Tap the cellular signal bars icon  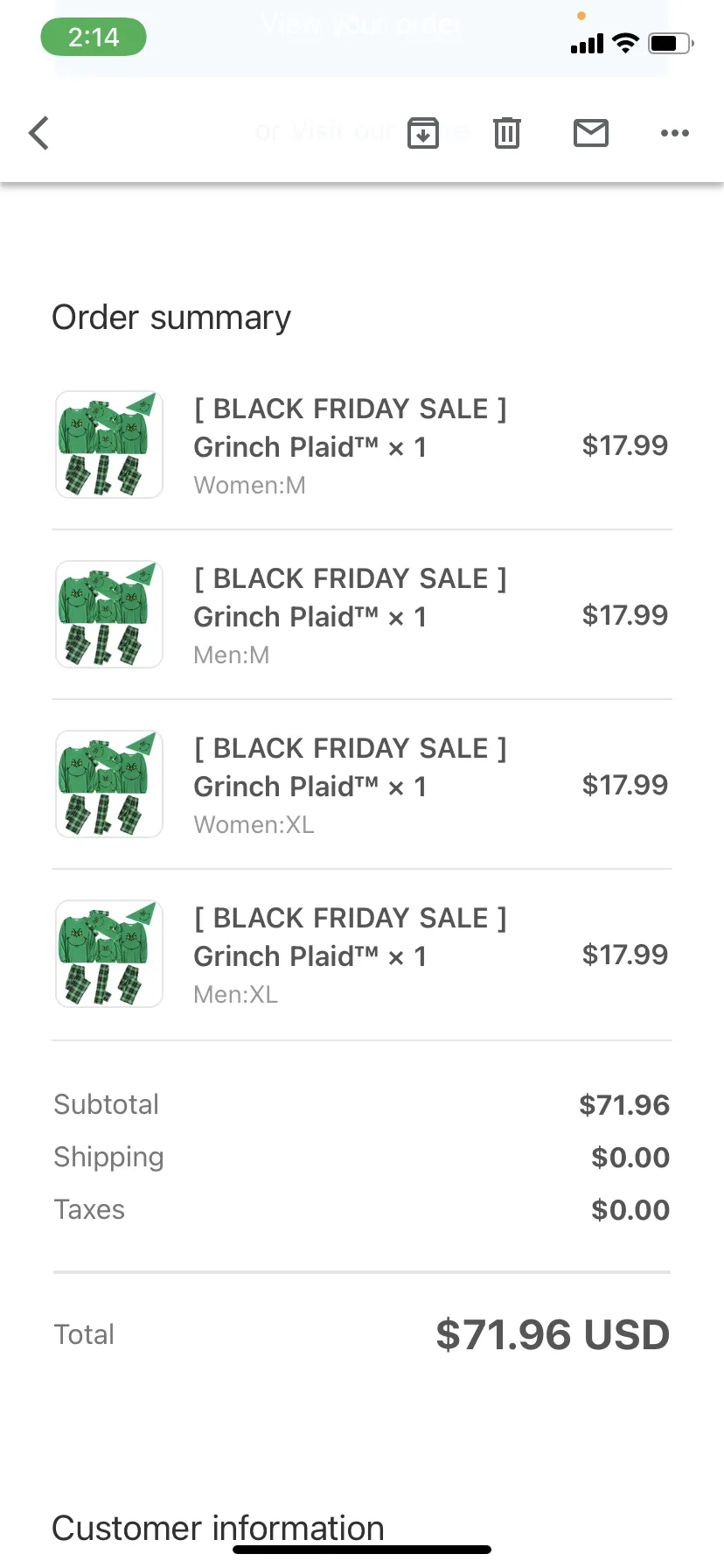587,44
